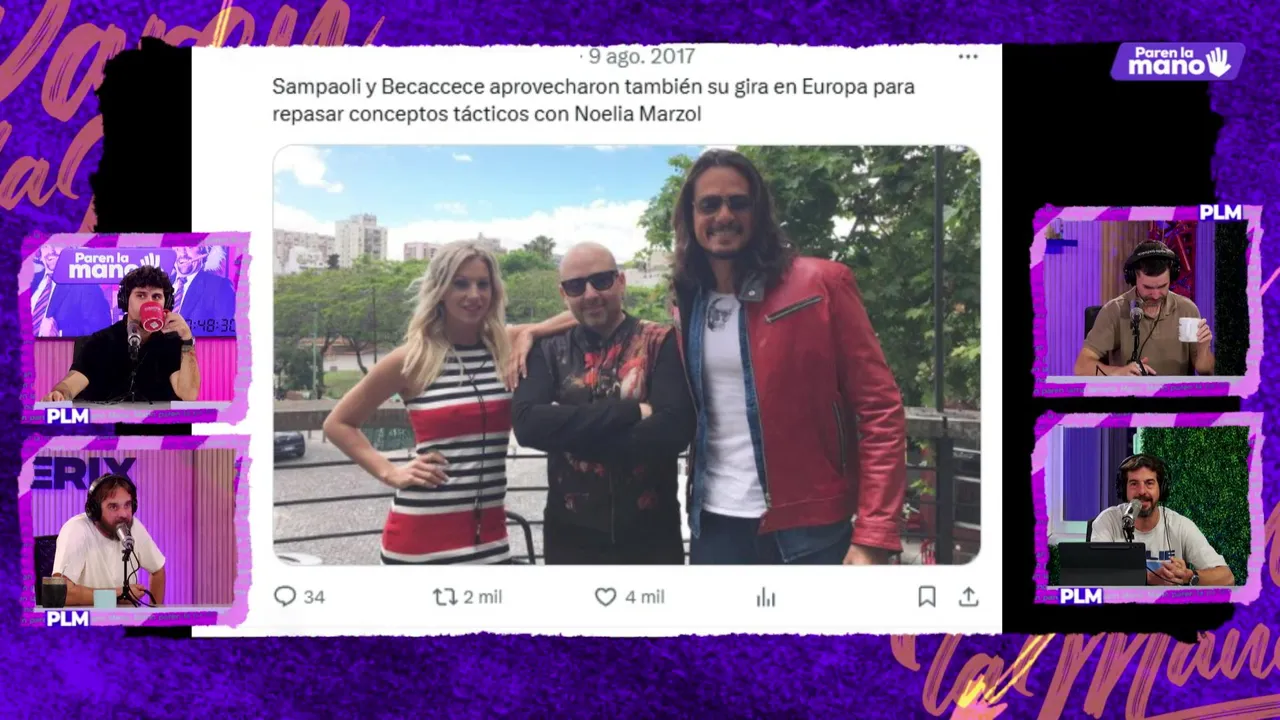Click the 9 ago. 2017 date link

(641, 57)
